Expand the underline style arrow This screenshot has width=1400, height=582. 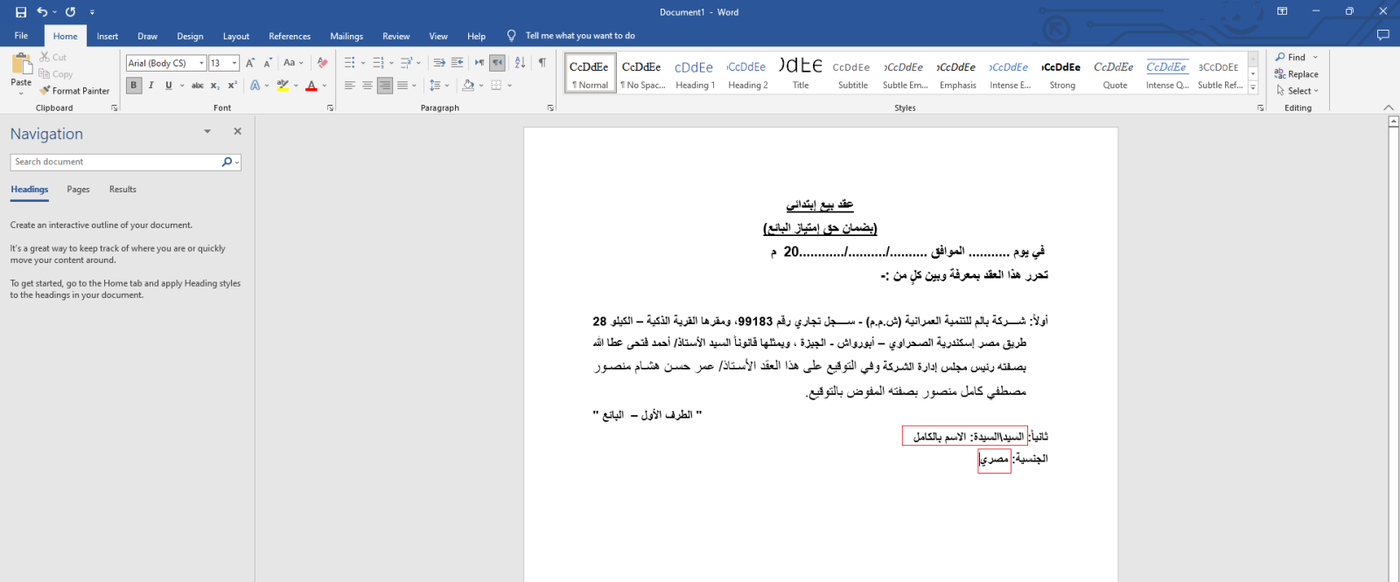point(181,86)
